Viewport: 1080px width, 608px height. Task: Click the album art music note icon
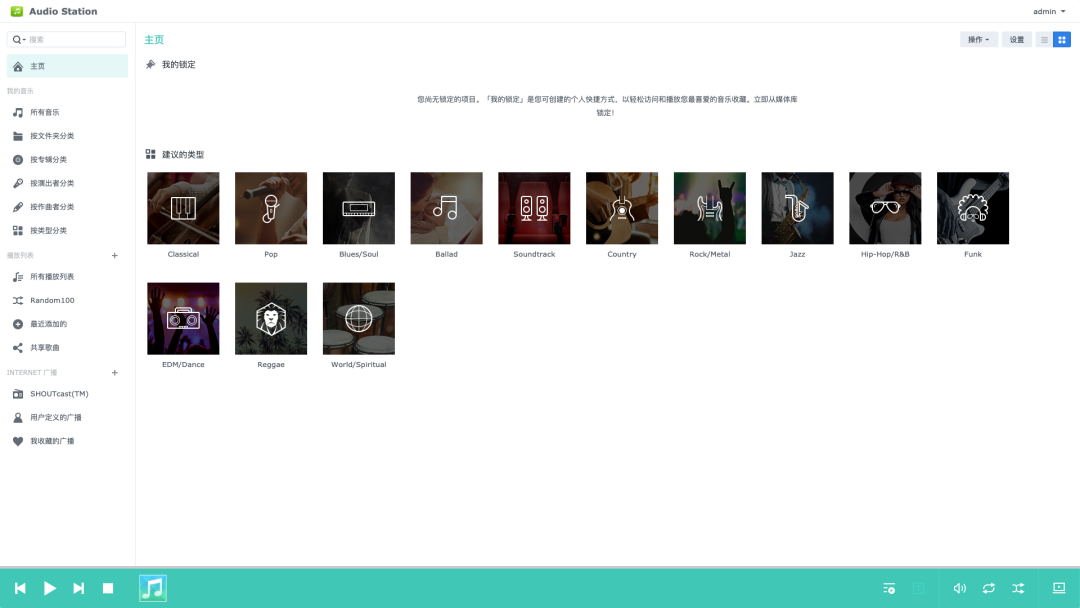(x=152, y=588)
